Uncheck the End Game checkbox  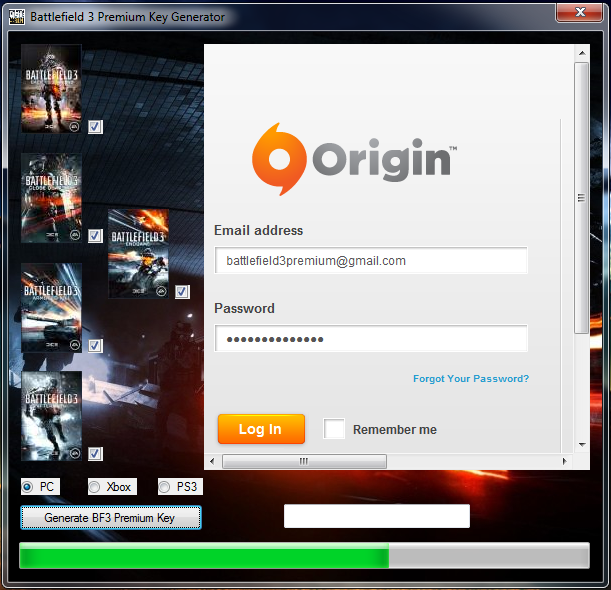click(182, 291)
